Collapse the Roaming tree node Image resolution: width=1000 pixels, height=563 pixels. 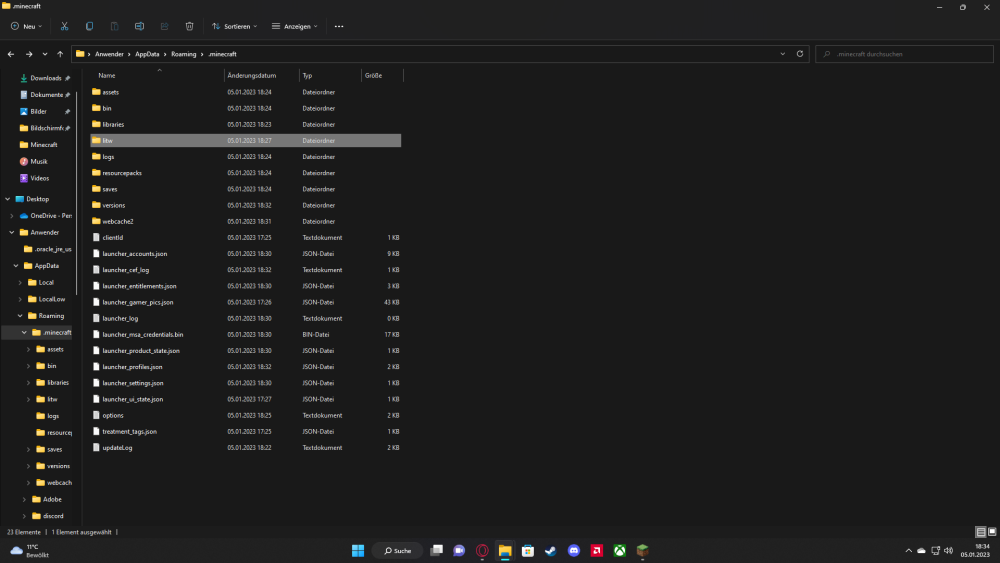point(20,316)
